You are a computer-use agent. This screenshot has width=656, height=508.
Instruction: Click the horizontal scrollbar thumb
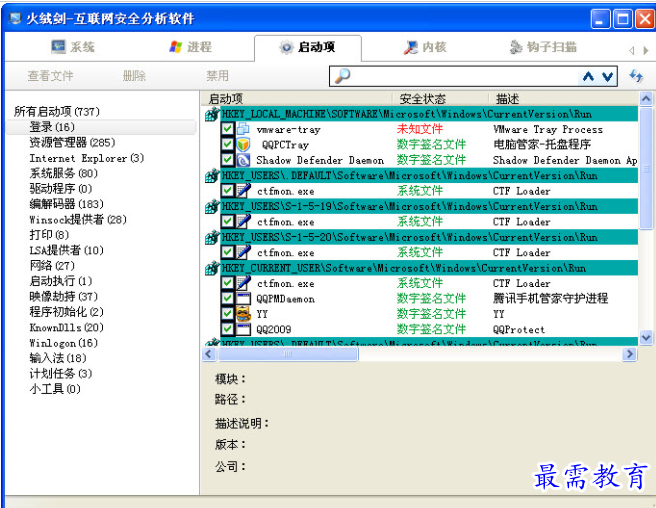(x=288, y=354)
